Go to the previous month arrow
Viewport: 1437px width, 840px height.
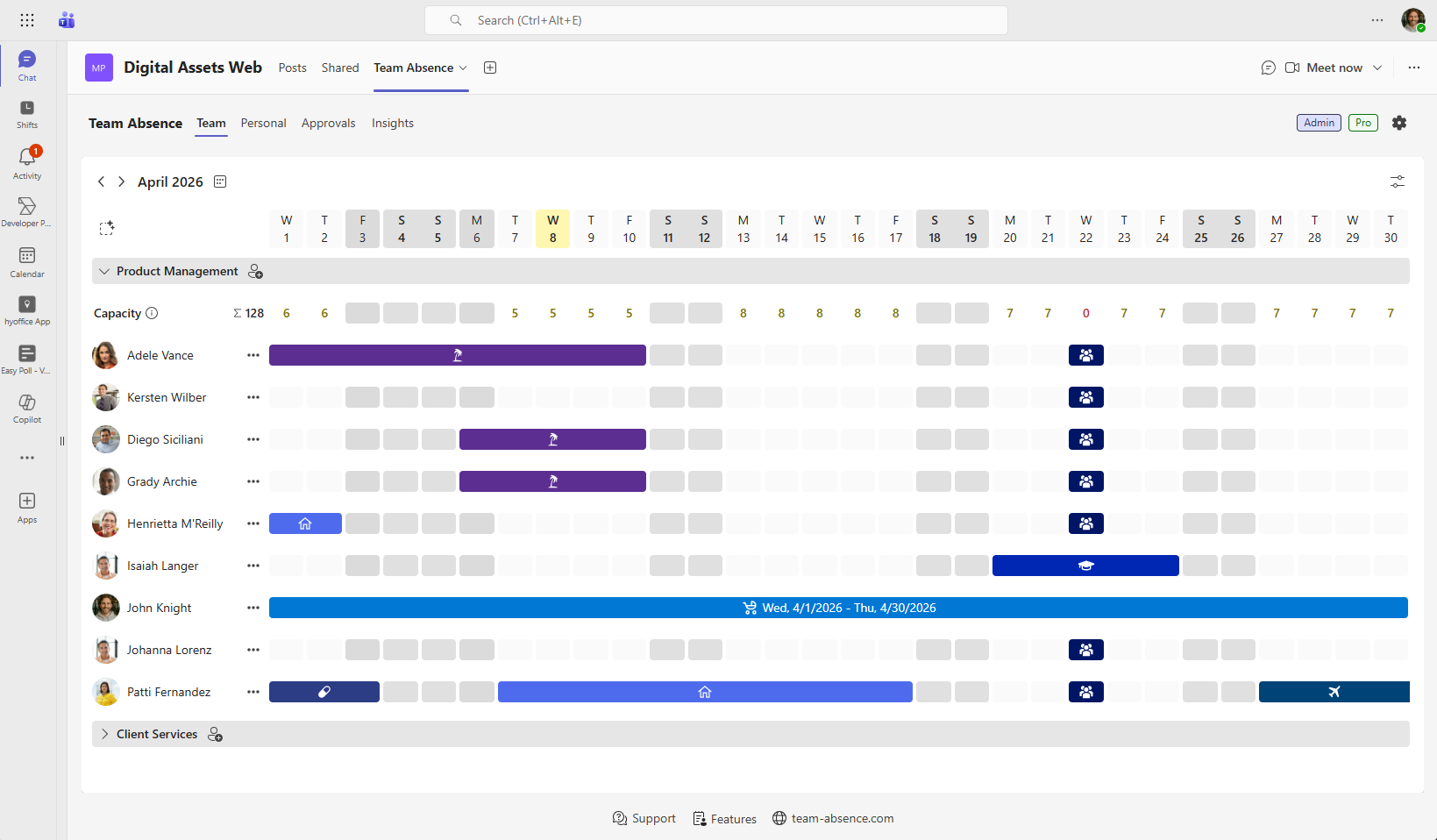[x=101, y=182]
